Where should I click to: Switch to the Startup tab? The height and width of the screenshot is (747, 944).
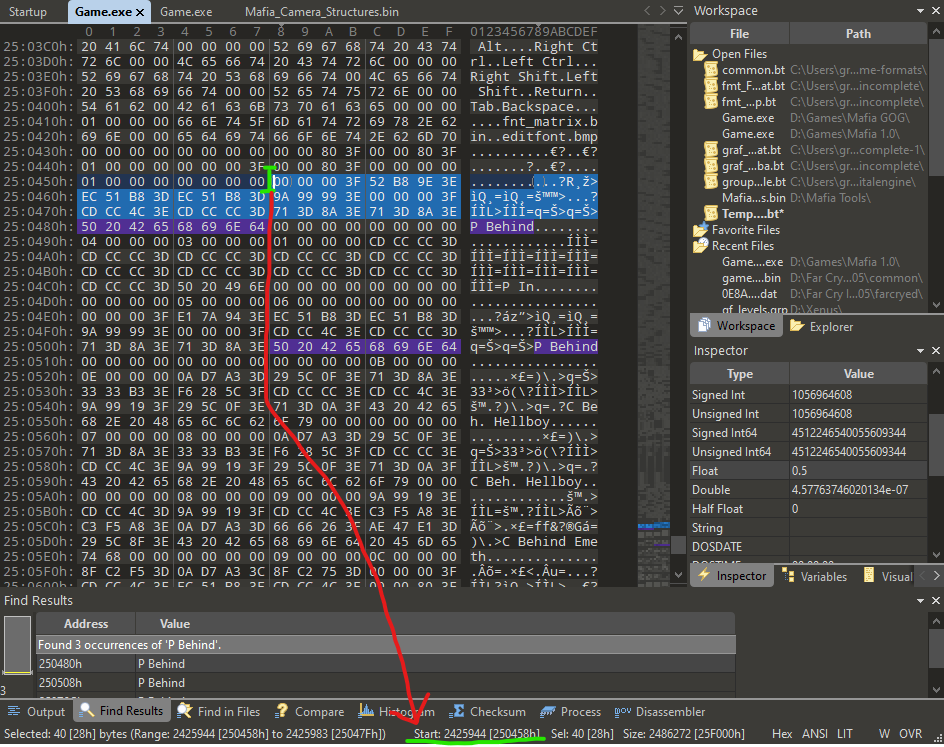[x=28, y=12]
